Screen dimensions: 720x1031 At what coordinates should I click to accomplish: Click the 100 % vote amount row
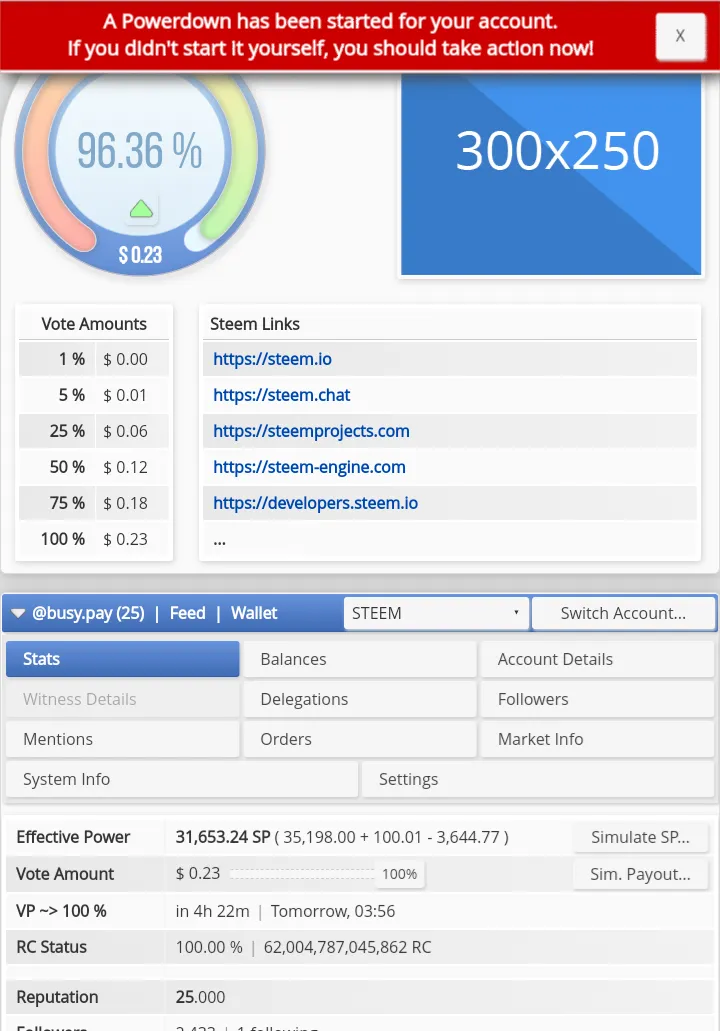pyautogui.click(x=94, y=539)
